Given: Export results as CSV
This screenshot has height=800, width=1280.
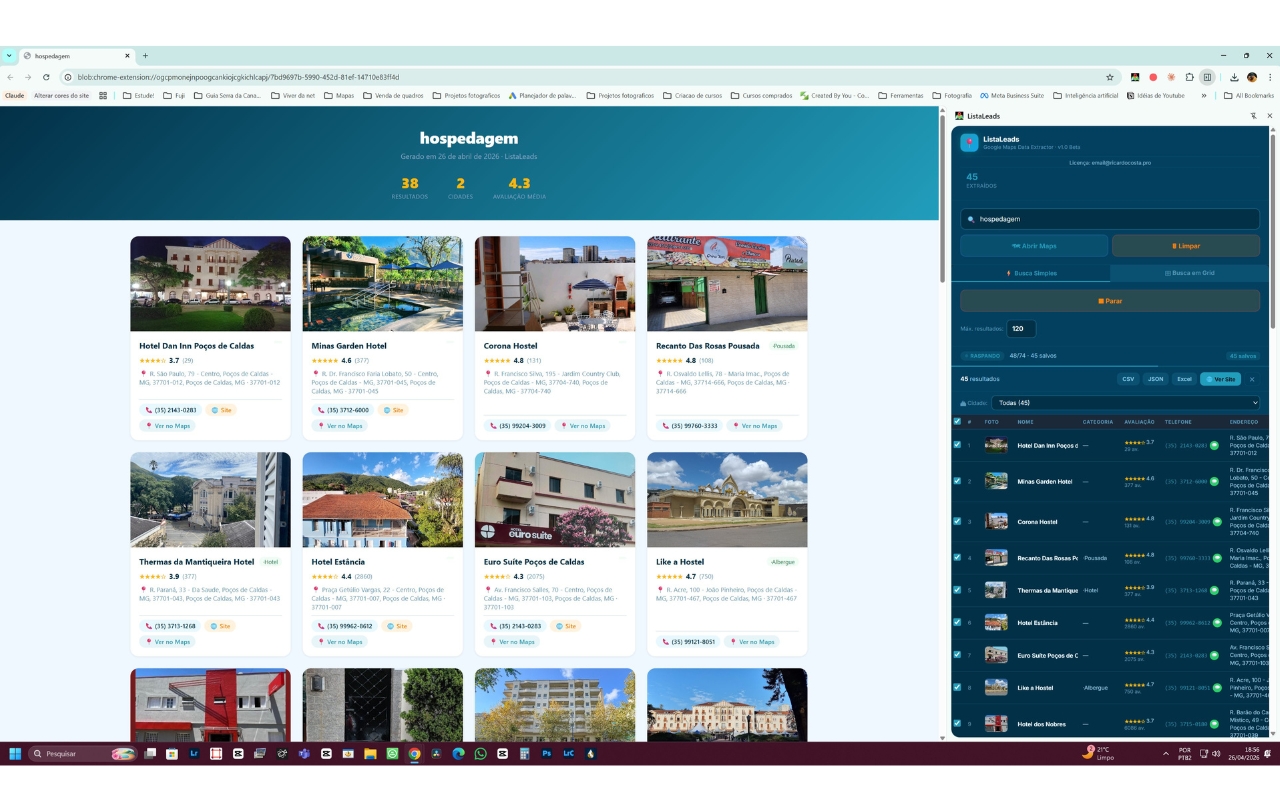Looking at the screenshot, I should tap(1128, 379).
